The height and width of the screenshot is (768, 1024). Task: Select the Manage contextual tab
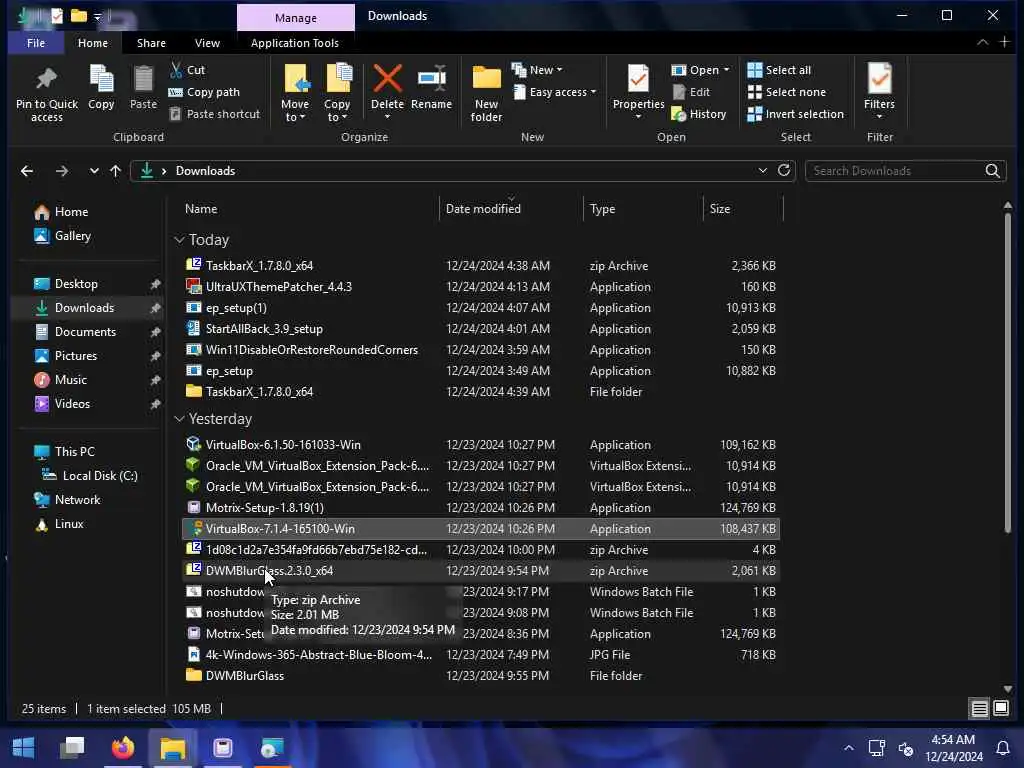296,18
